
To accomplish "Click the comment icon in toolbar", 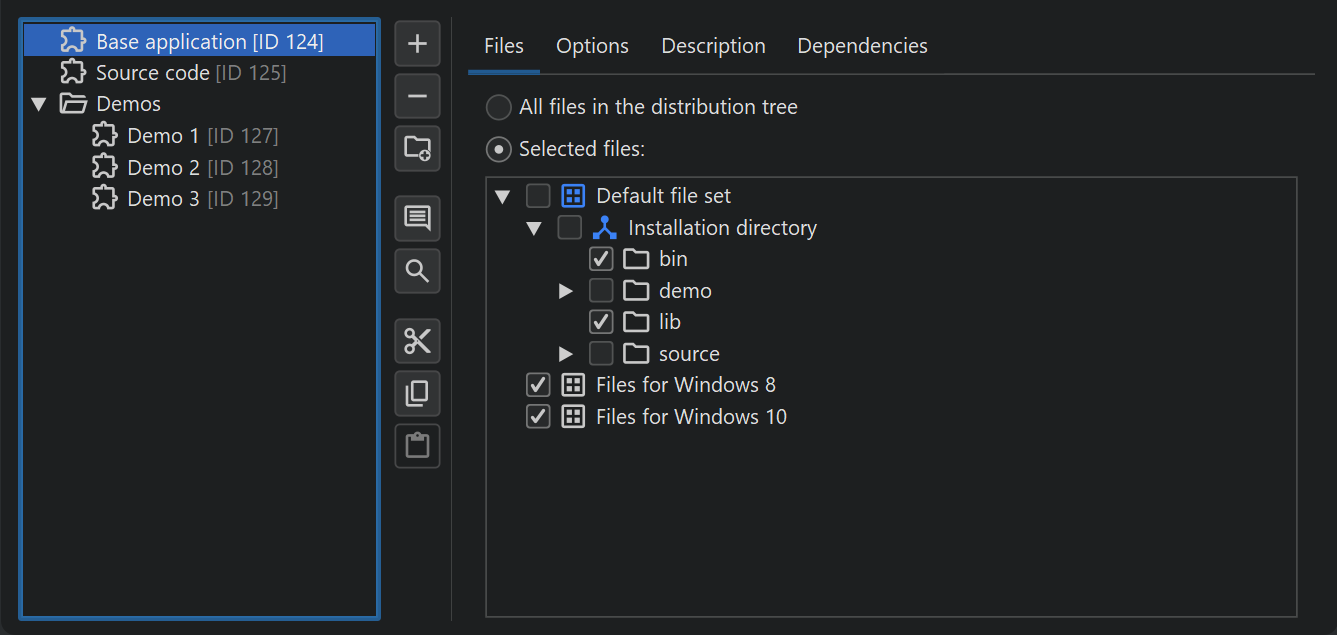I will (x=417, y=218).
